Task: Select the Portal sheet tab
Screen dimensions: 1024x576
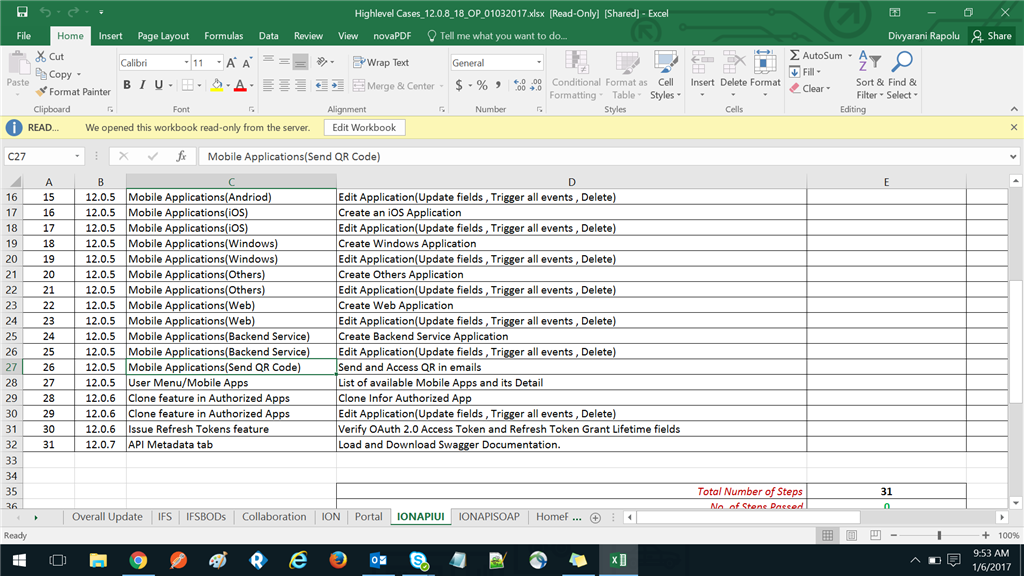Action: [x=368, y=517]
